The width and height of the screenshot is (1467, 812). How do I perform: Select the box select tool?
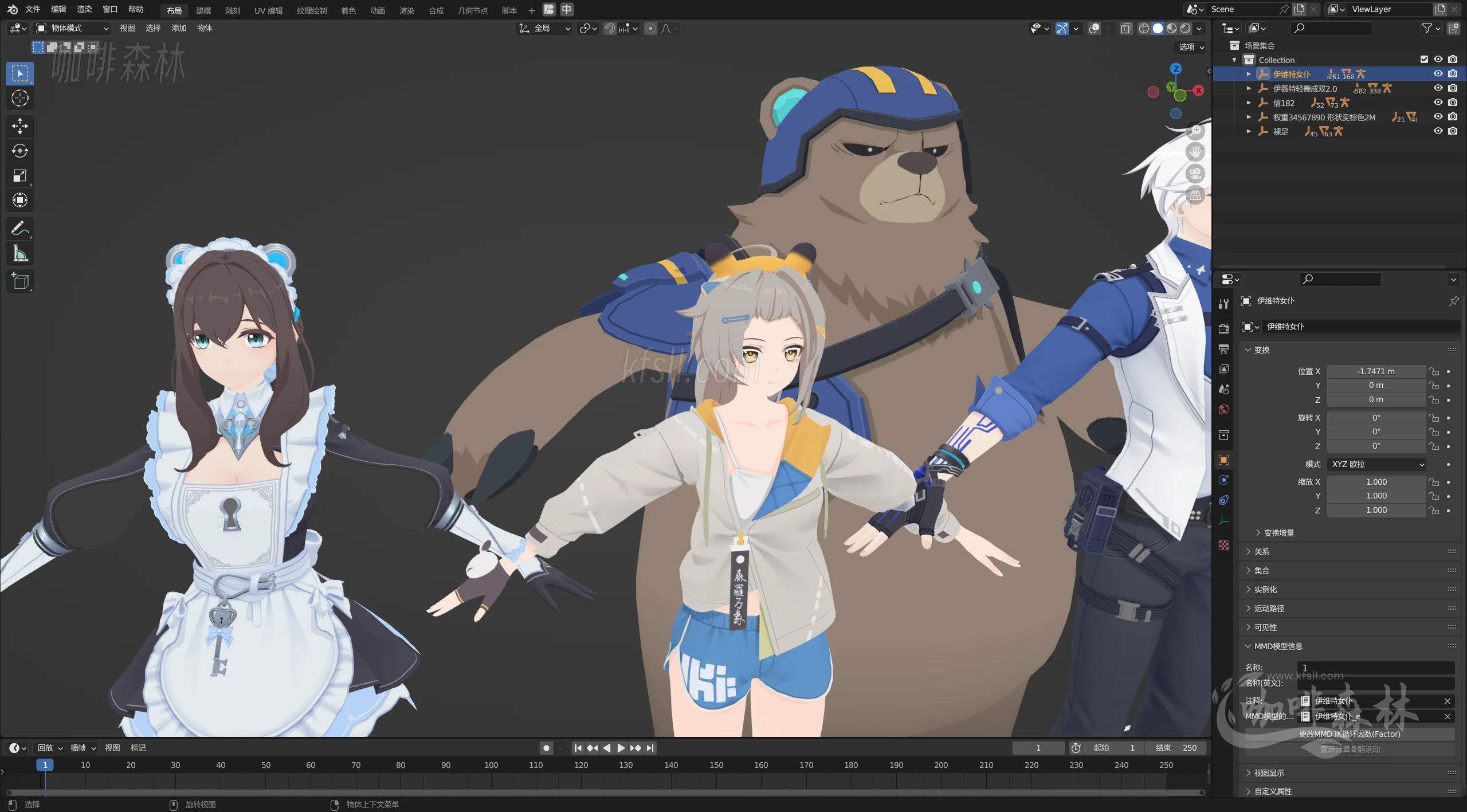pos(20,73)
